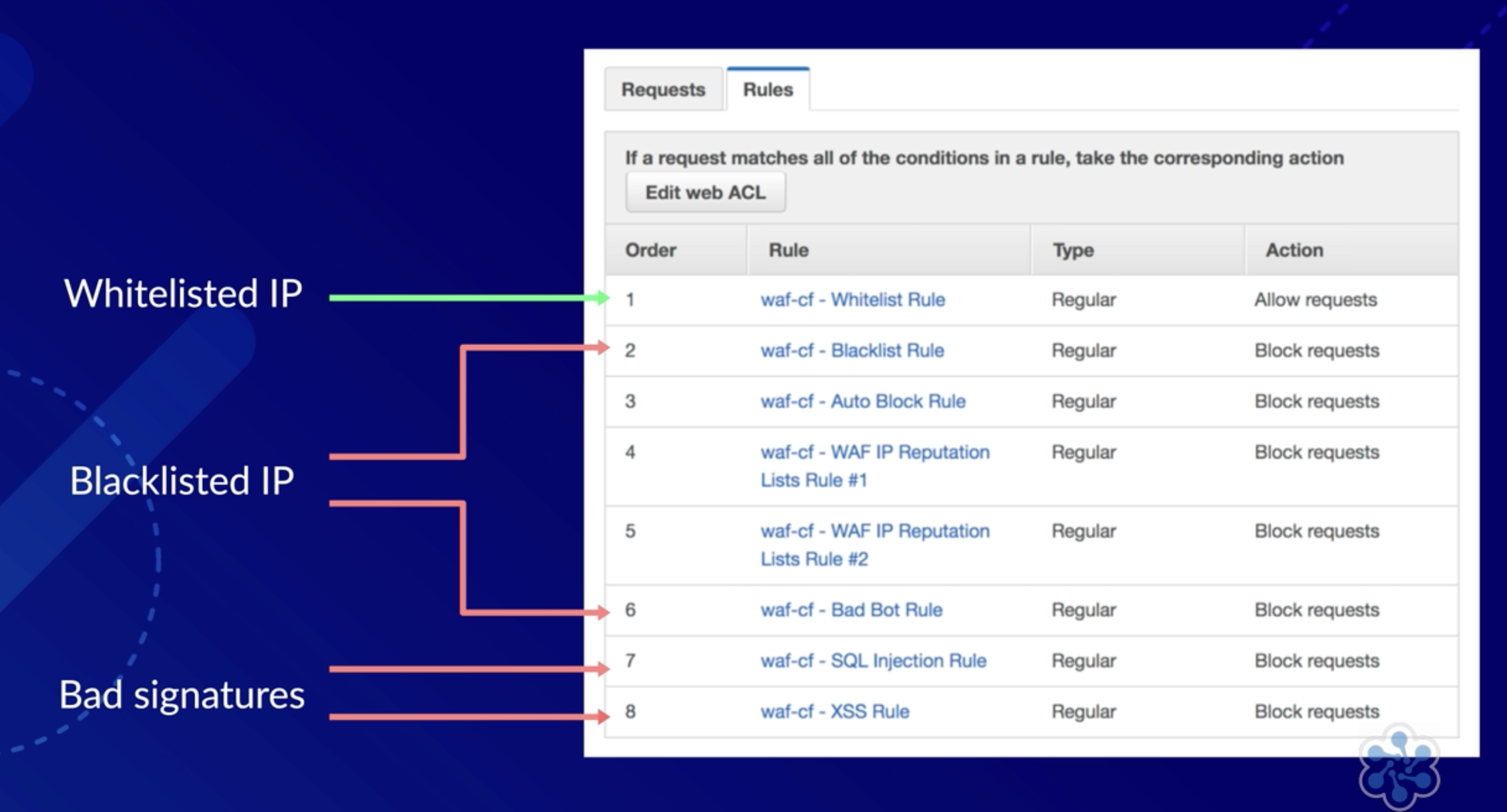
Task: Click the Rule column header
Action: tap(789, 250)
